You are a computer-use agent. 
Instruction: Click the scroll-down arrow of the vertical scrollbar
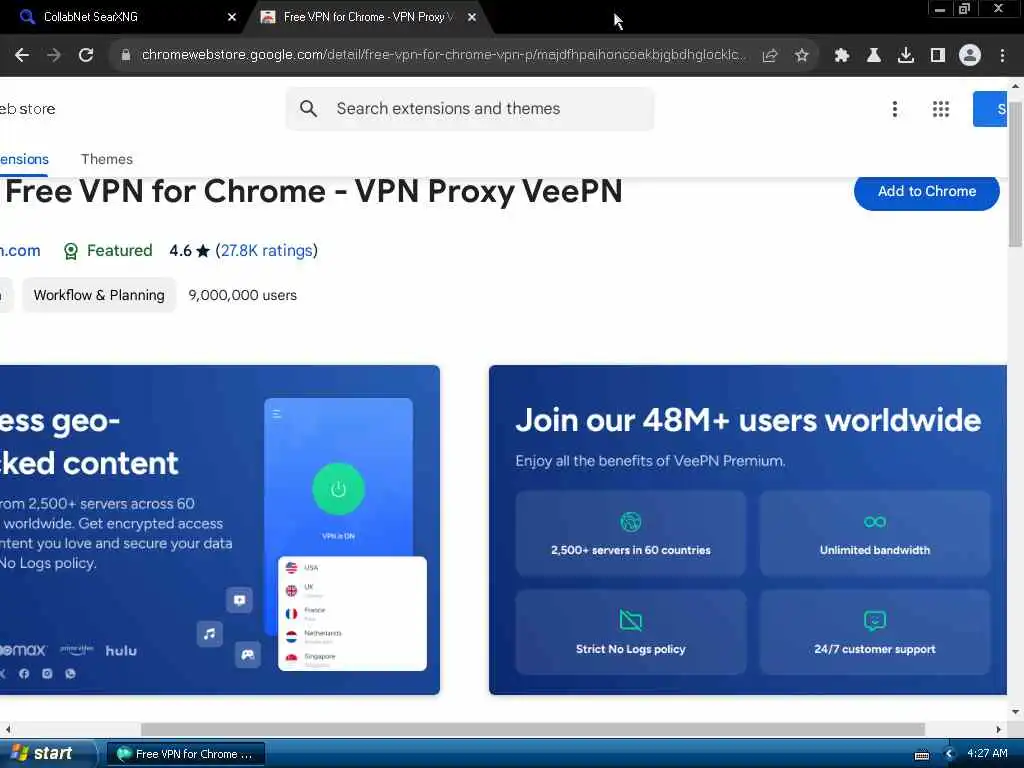tap(1016, 712)
